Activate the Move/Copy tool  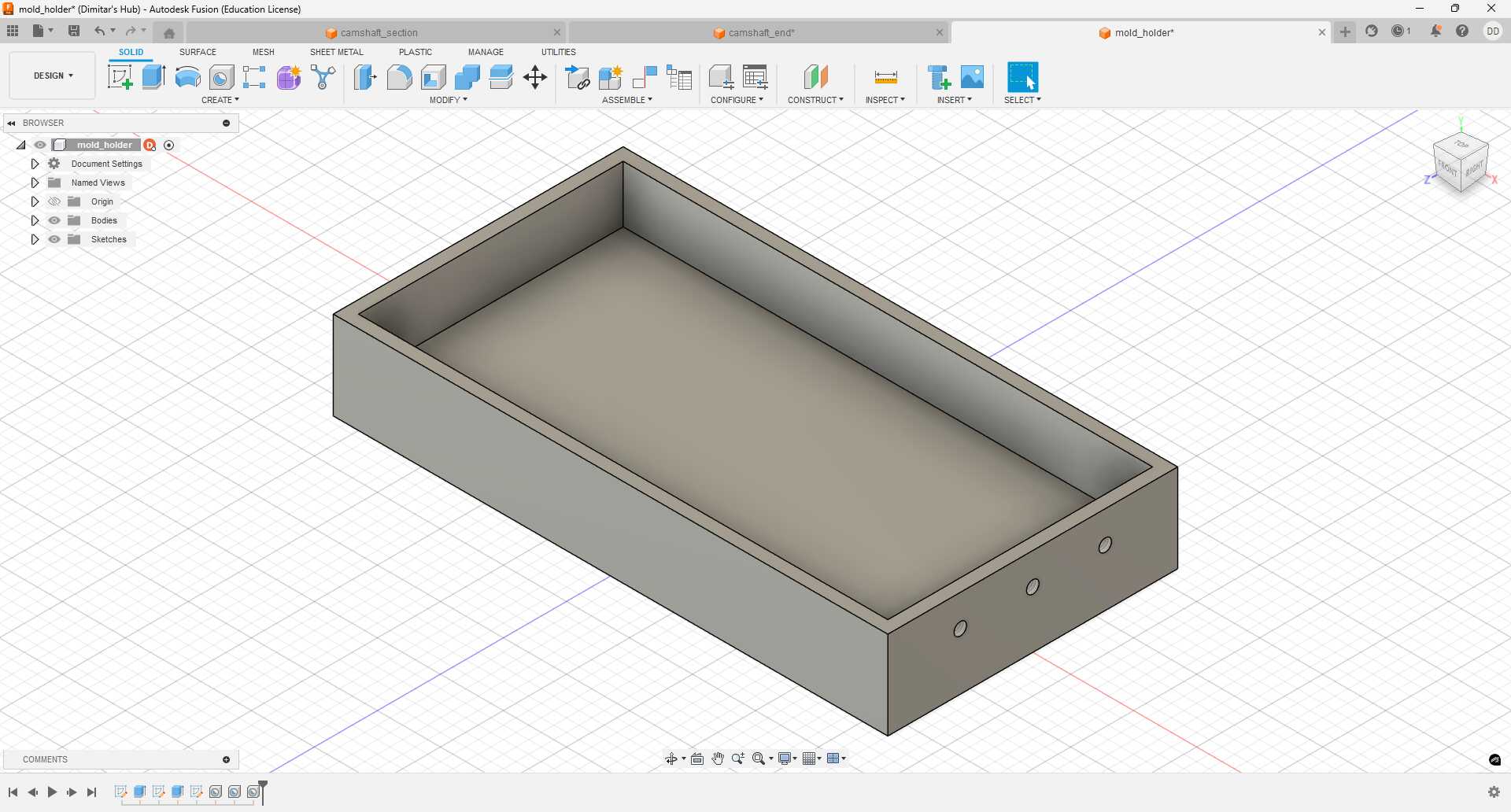(x=535, y=77)
